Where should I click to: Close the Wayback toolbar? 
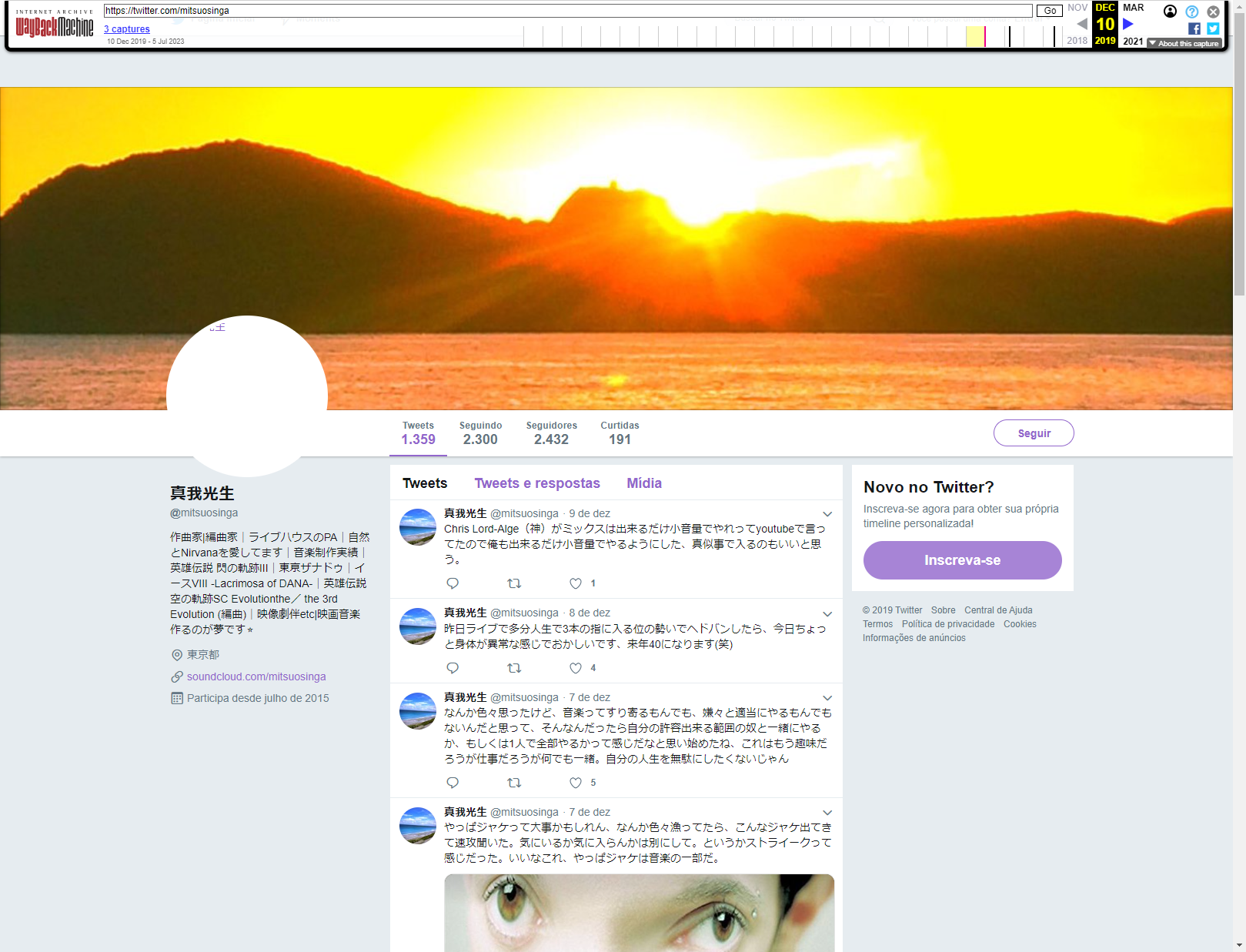pos(1213,12)
